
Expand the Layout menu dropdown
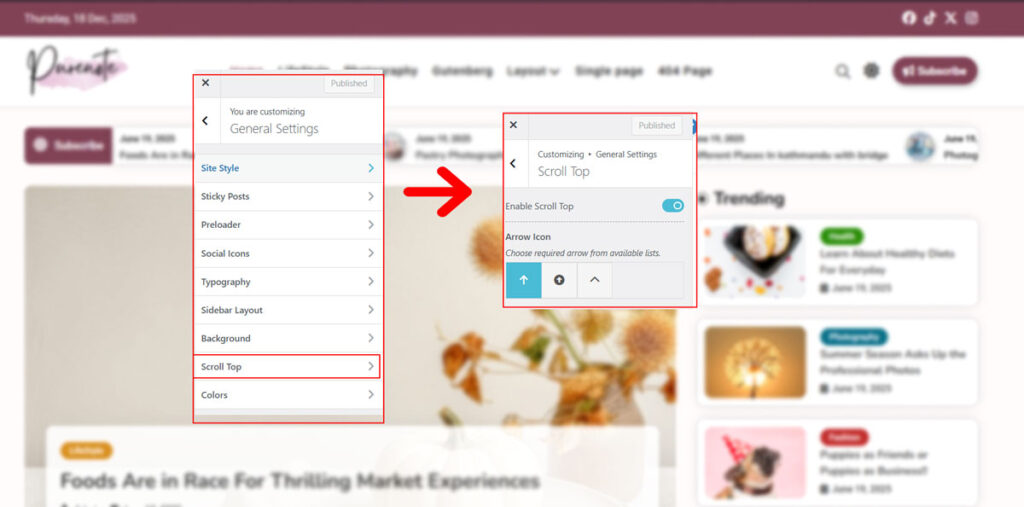pyautogui.click(x=533, y=71)
